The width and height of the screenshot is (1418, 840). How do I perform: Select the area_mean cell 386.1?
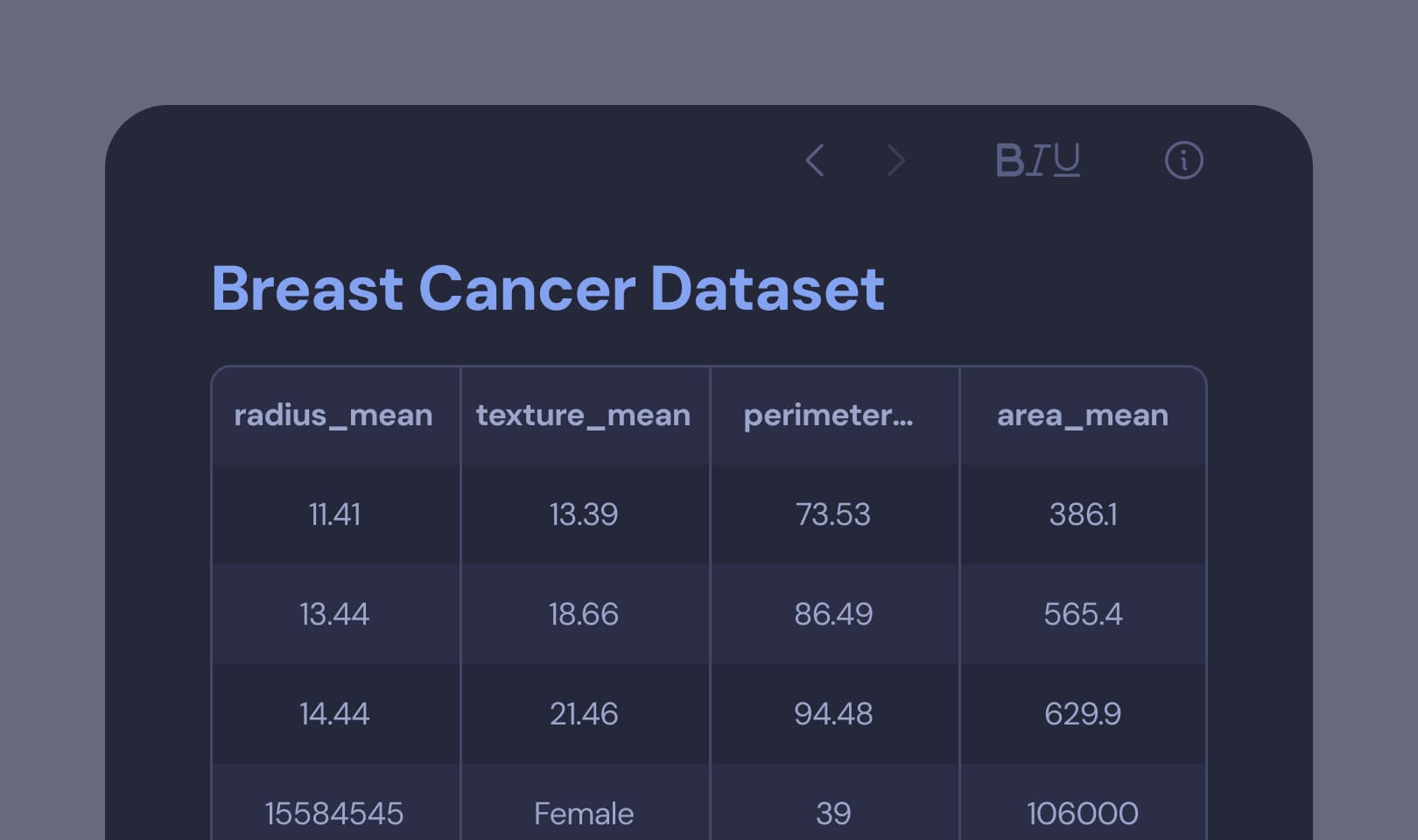click(1083, 514)
